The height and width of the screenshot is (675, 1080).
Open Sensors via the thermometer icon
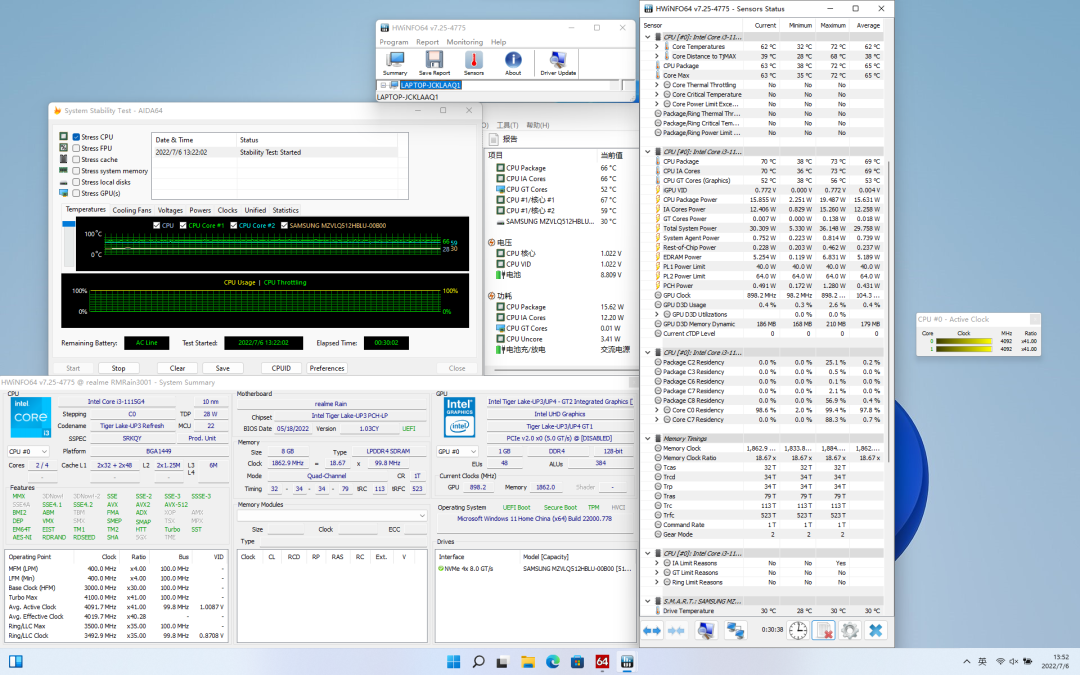(473, 61)
